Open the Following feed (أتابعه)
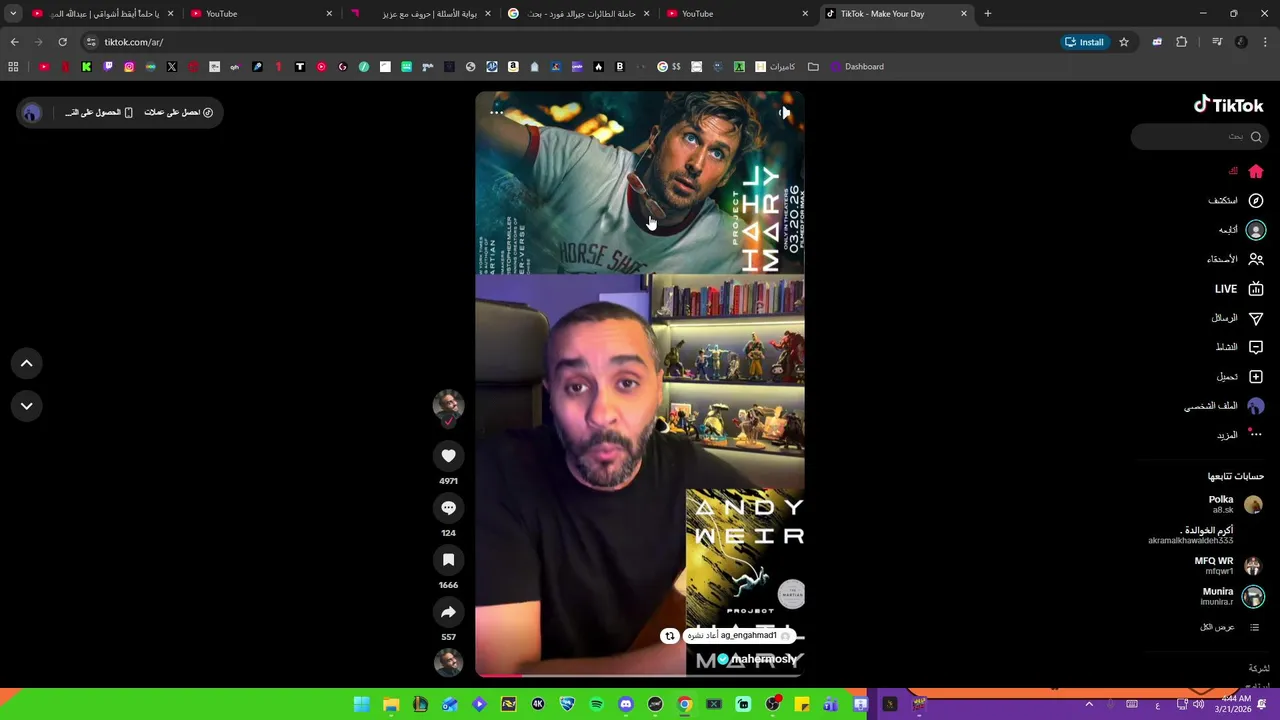Image resolution: width=1280 pixels, height=720 pixels. point(1242,230)
